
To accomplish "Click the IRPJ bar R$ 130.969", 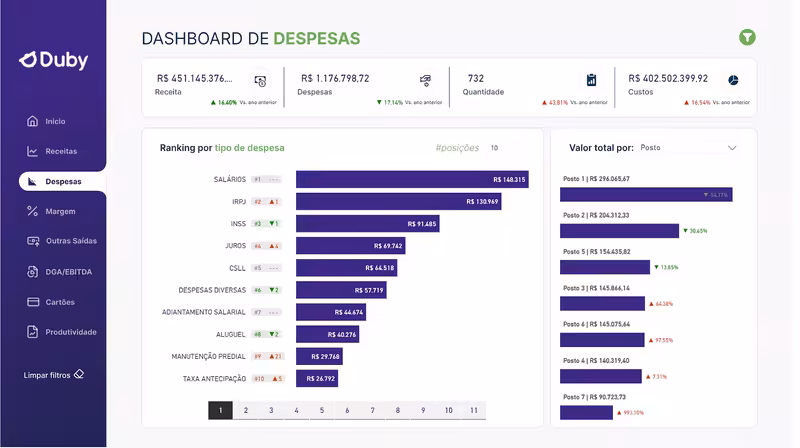I will coord(398,202).
